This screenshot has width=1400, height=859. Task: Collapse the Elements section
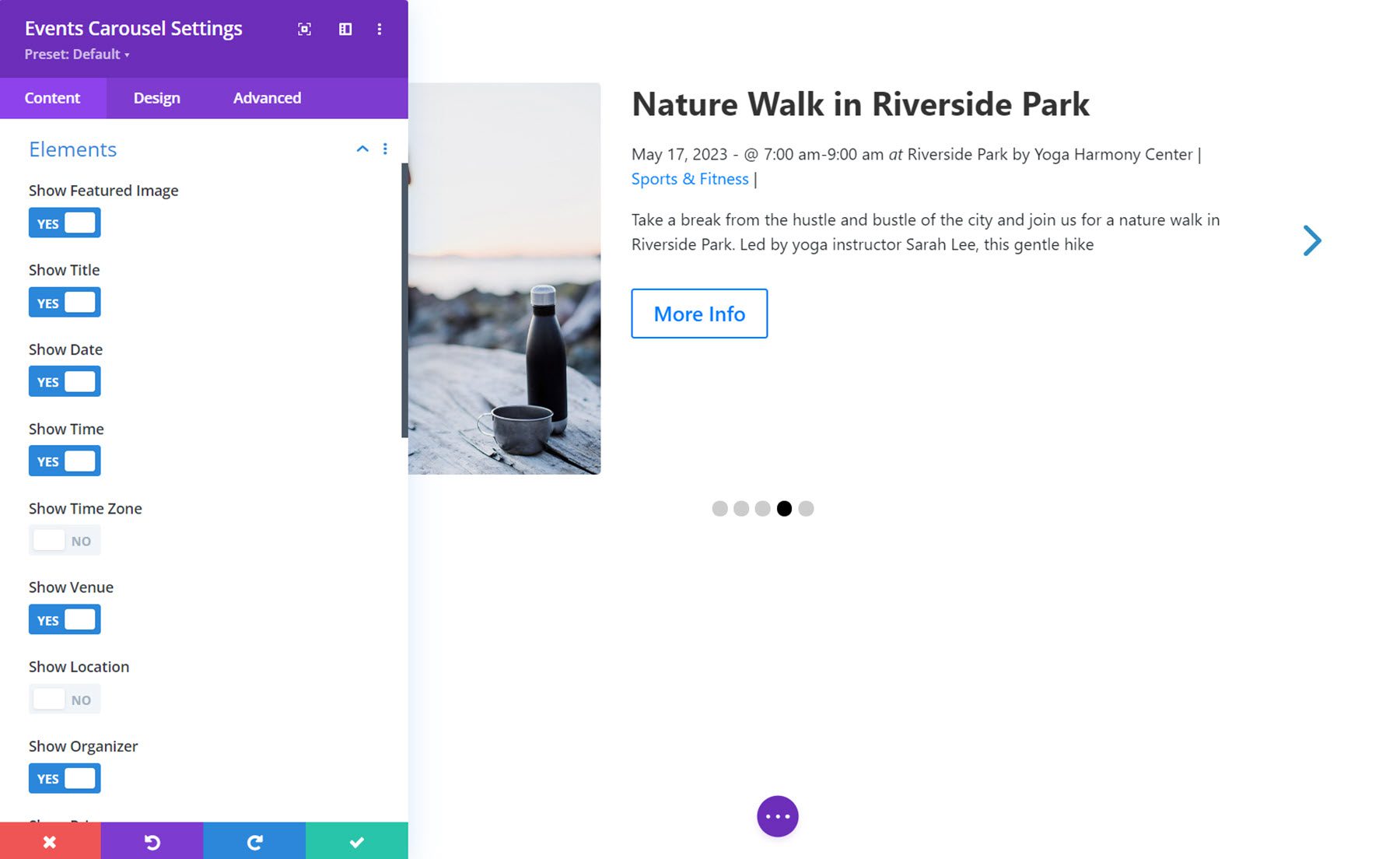[362, 148]
